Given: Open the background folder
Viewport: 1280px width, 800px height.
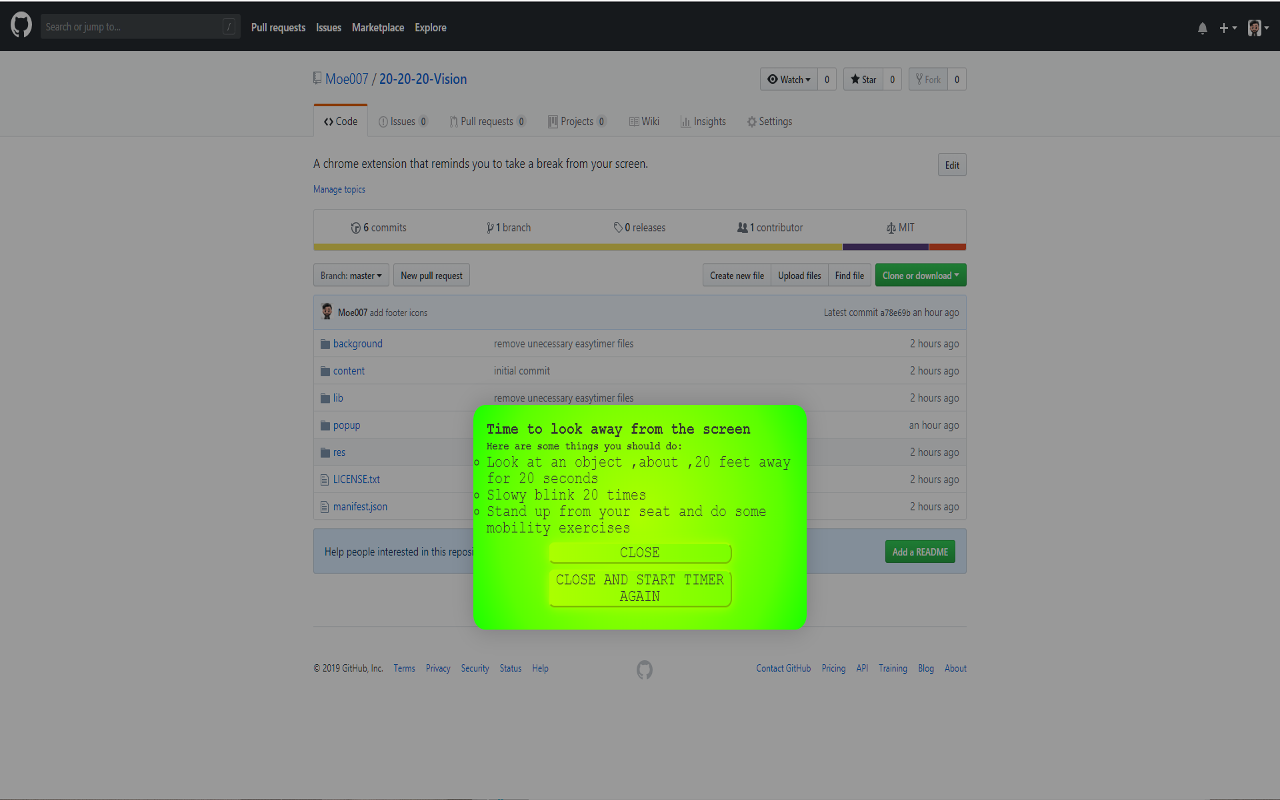Looking at the screenshot, I should [x=358, y=344].
